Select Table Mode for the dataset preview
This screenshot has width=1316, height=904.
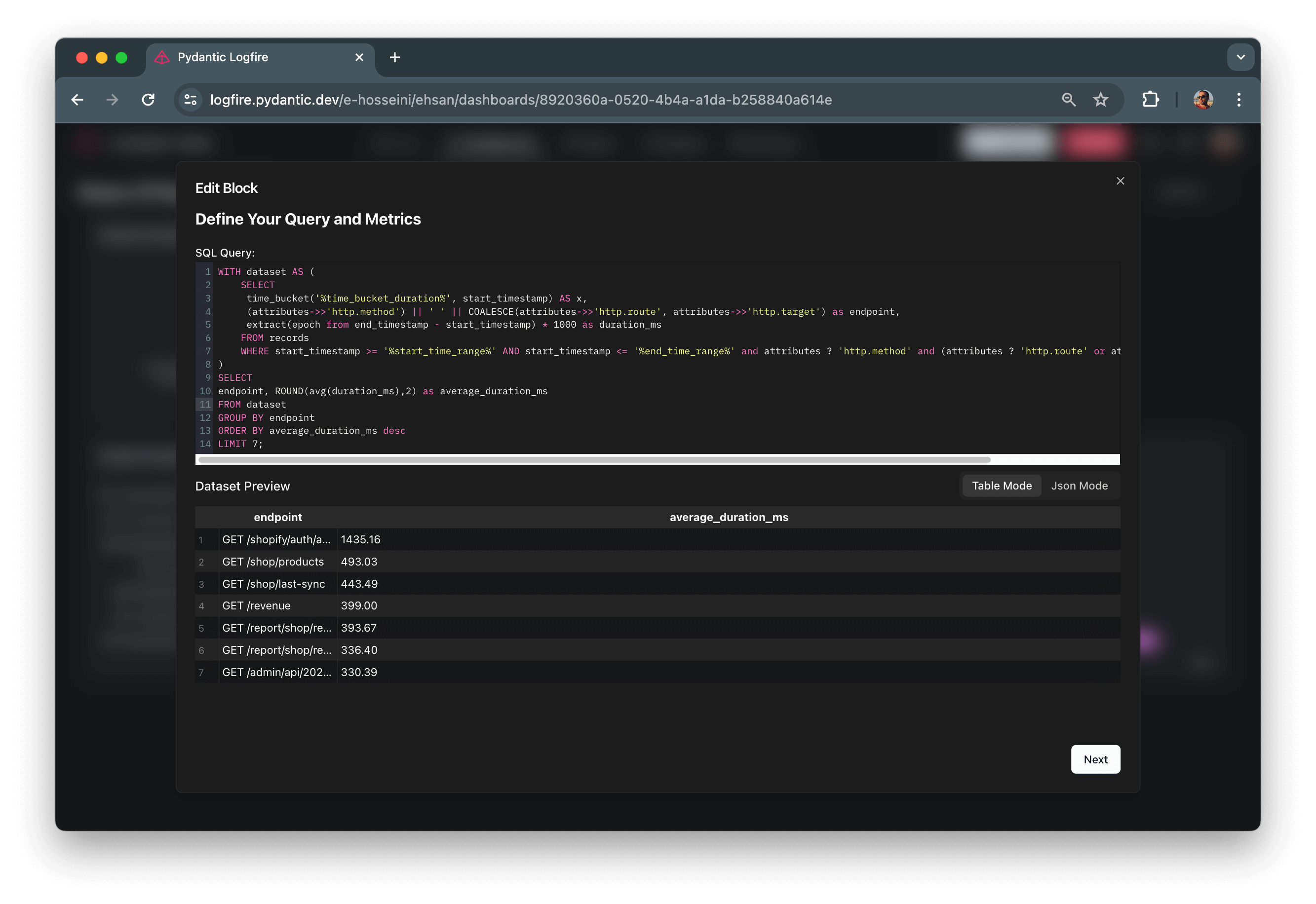[1002, 486]
